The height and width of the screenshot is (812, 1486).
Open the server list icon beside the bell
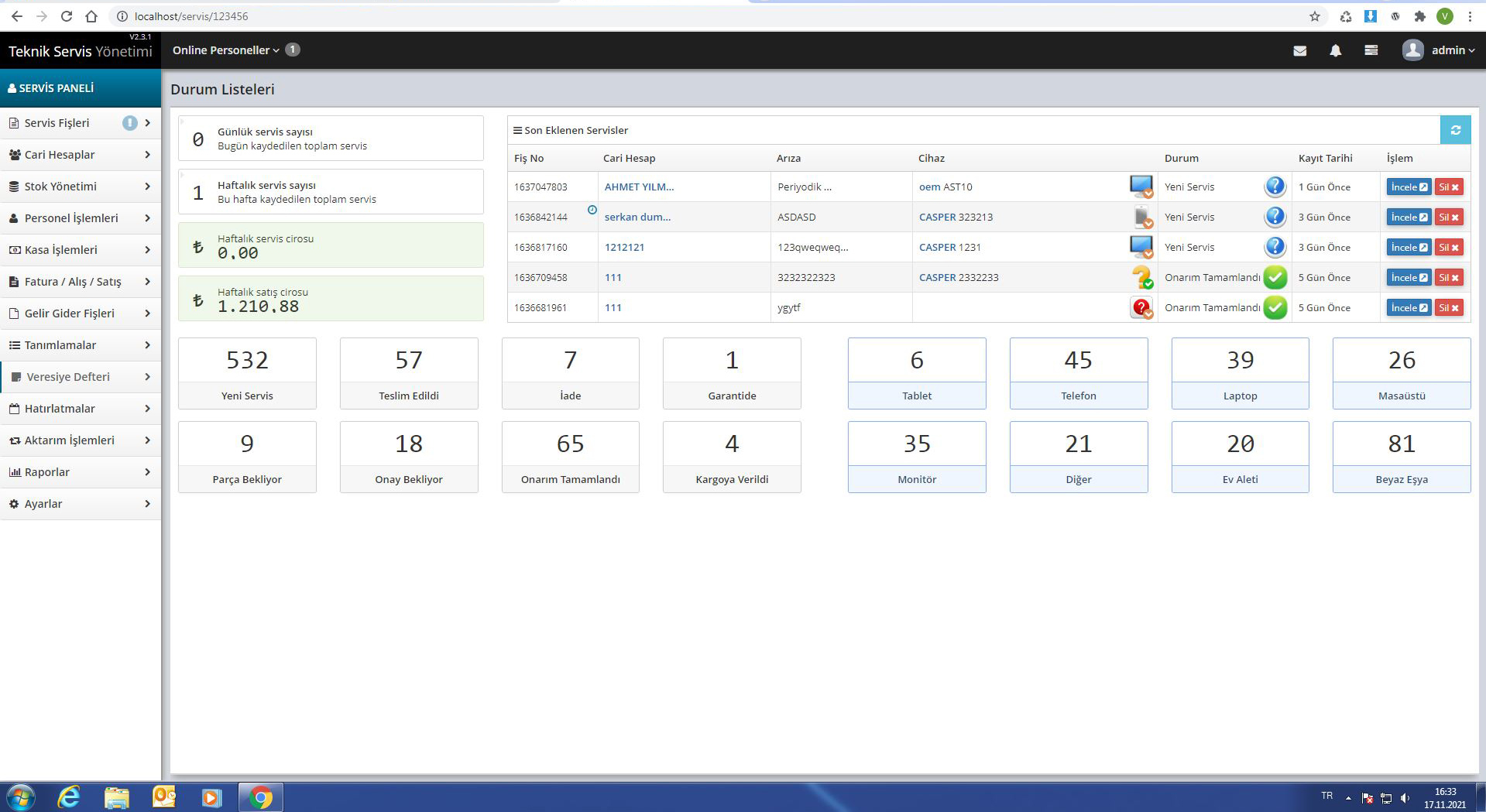[1371, 51]
